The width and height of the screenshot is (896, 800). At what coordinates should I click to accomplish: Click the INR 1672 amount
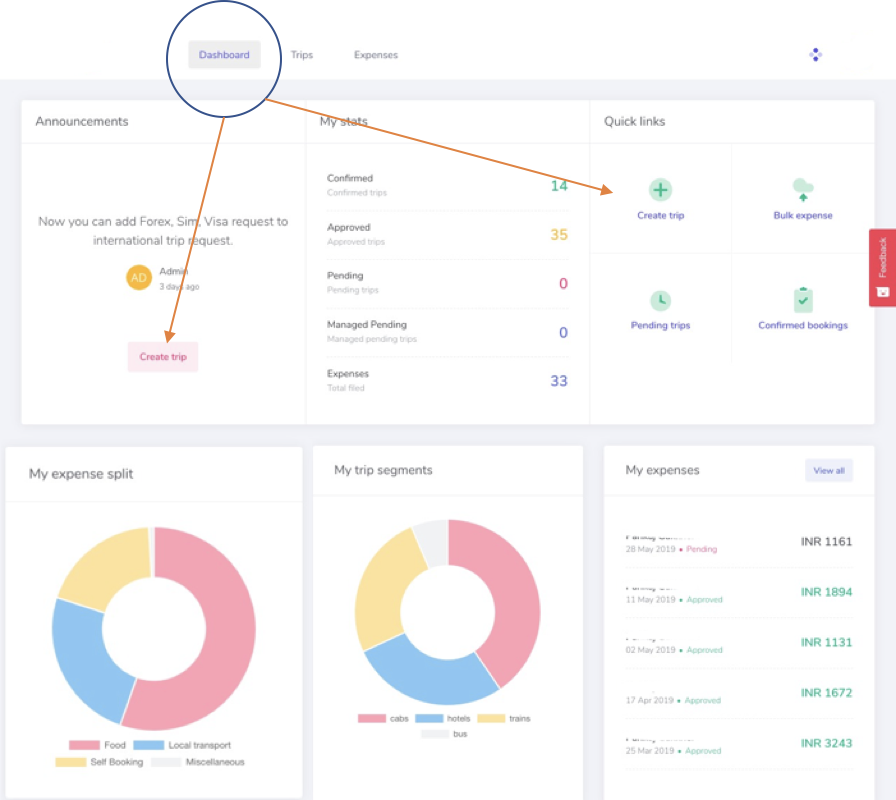click(826, 693)
